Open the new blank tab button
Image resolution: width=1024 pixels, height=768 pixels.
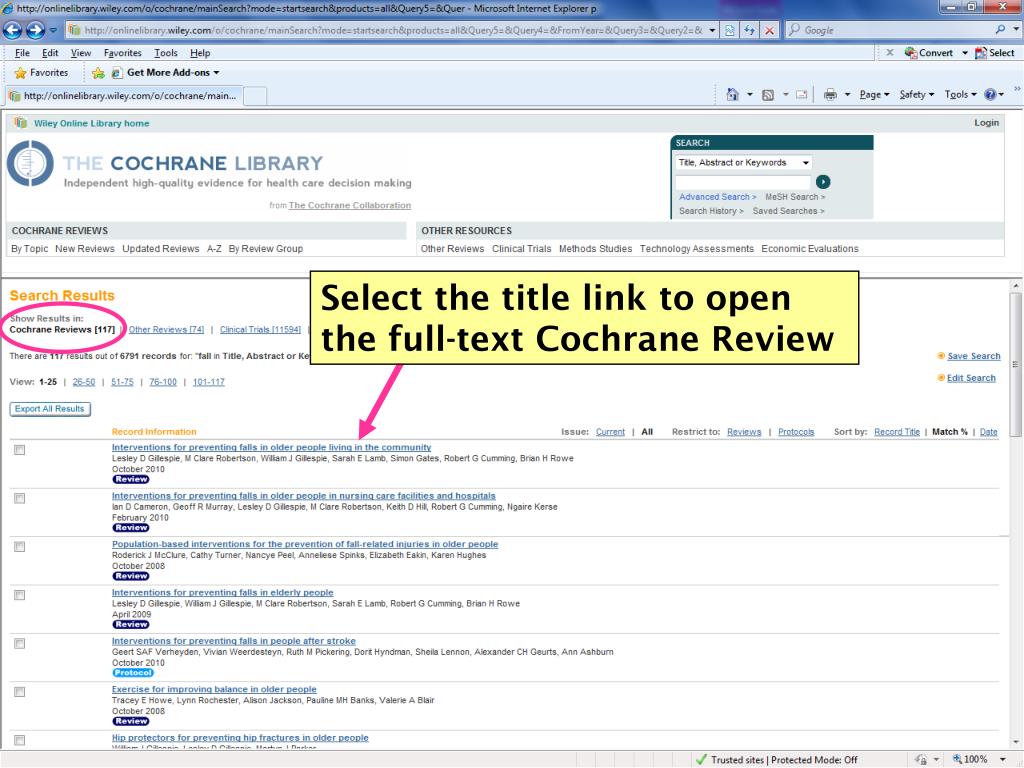(255, 96)
